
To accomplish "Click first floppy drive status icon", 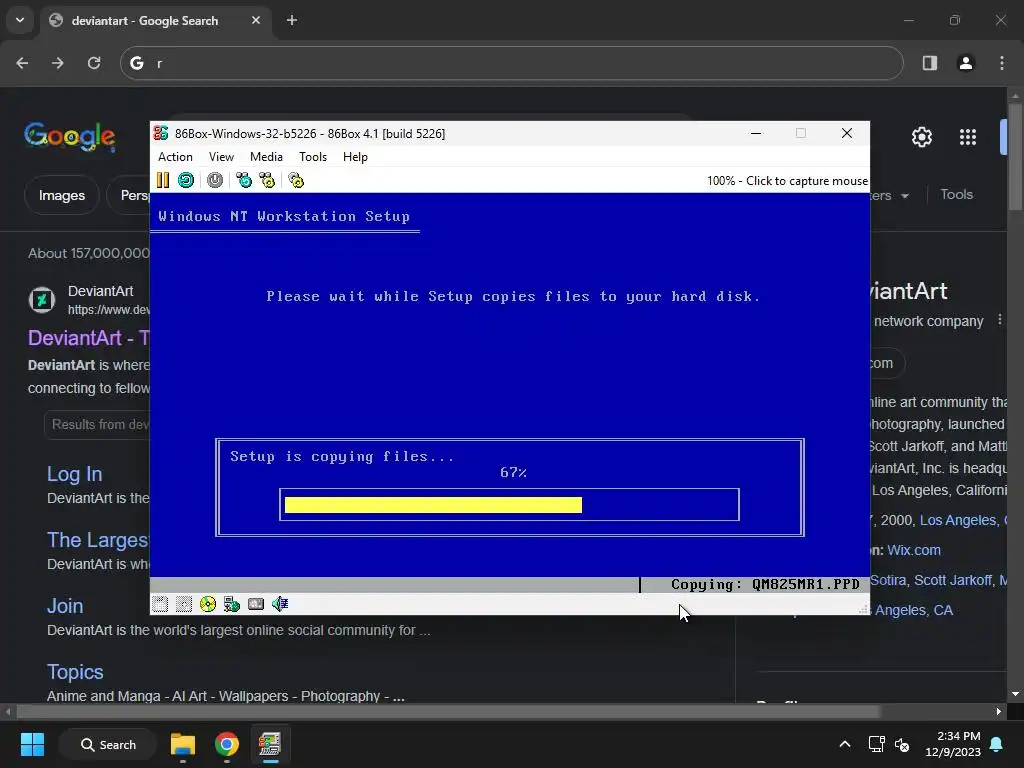I will (160, 604).
